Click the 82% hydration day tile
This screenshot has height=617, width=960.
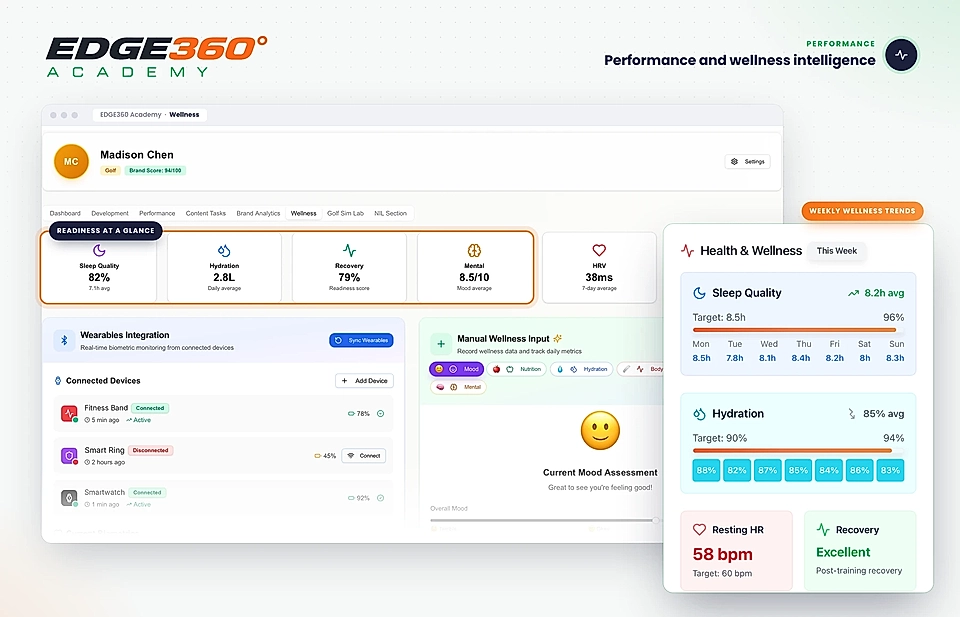pyautogui.click(x=737, y=471)
